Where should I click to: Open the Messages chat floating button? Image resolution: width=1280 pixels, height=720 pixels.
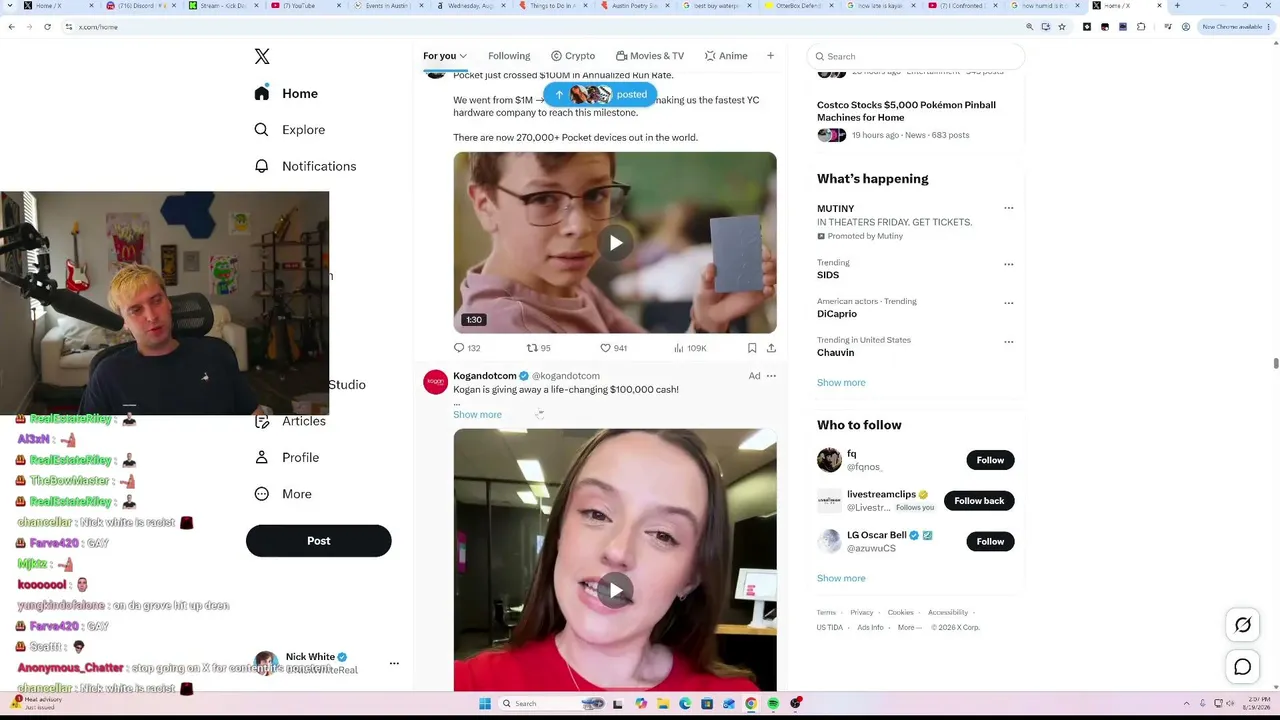pos(1243,667)
